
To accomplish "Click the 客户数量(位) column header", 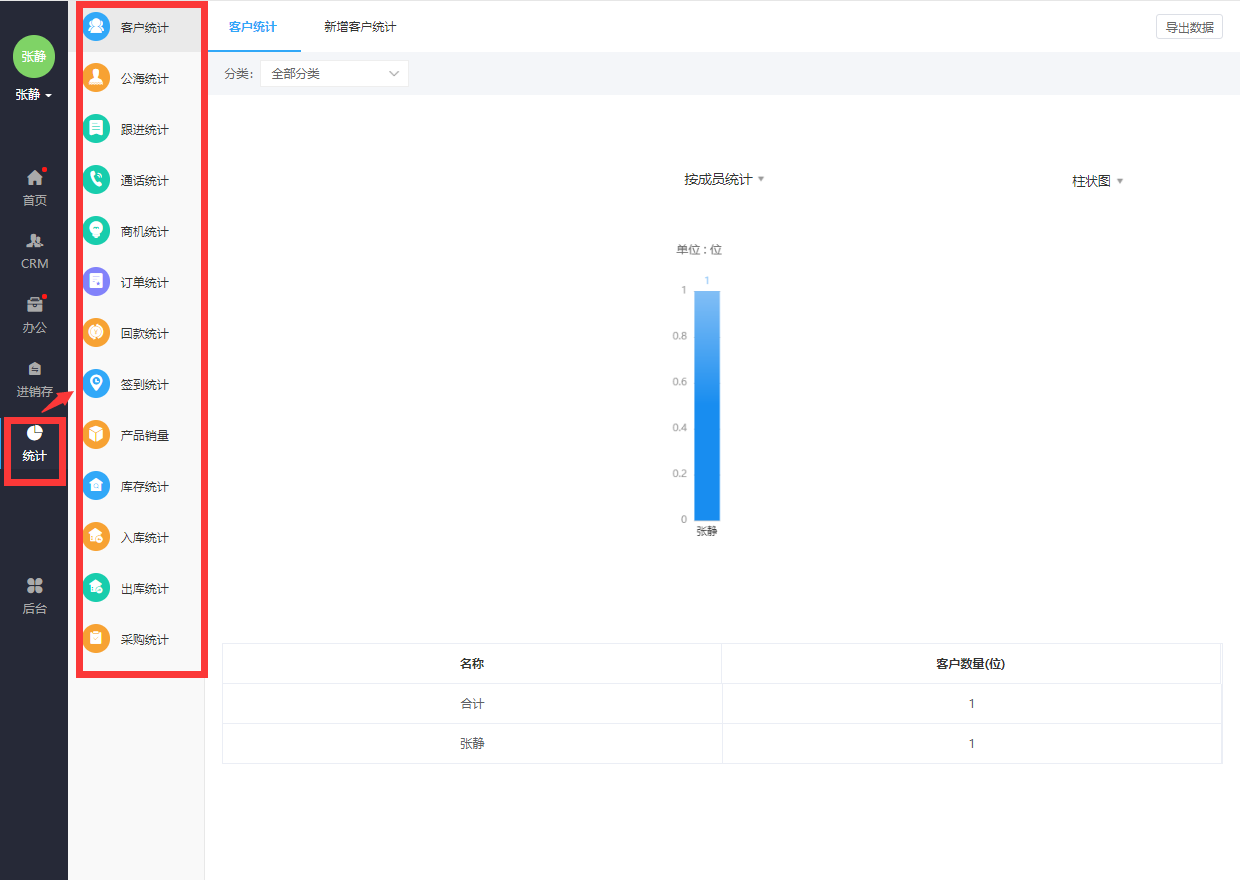I will tap(971, 664).
